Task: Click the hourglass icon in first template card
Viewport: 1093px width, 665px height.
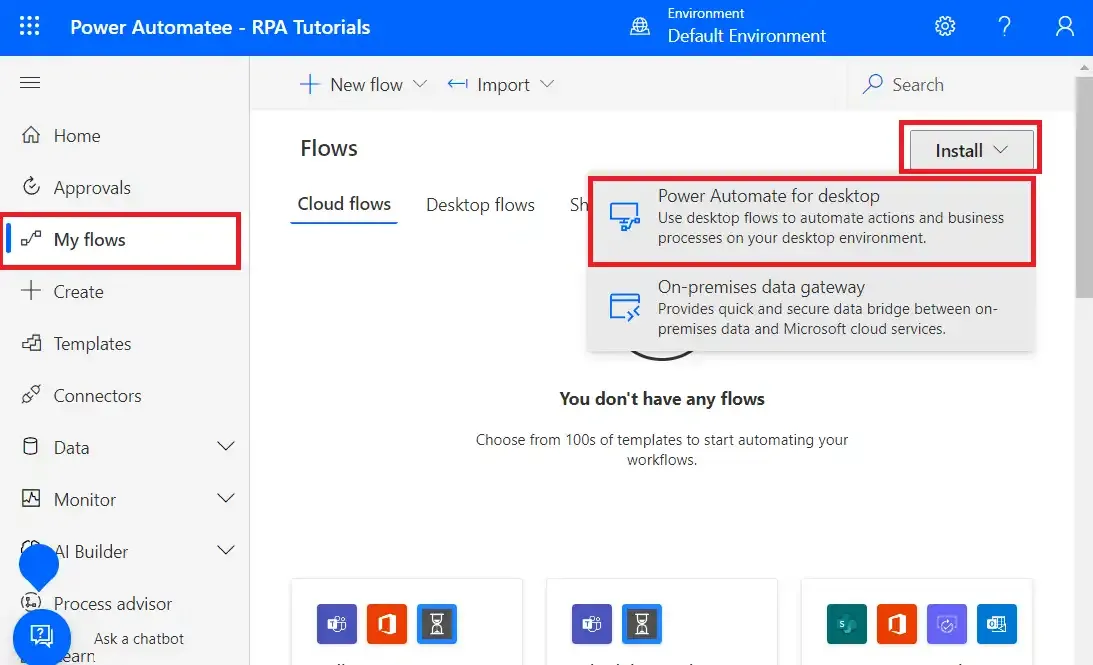Action: pos(437,624)
